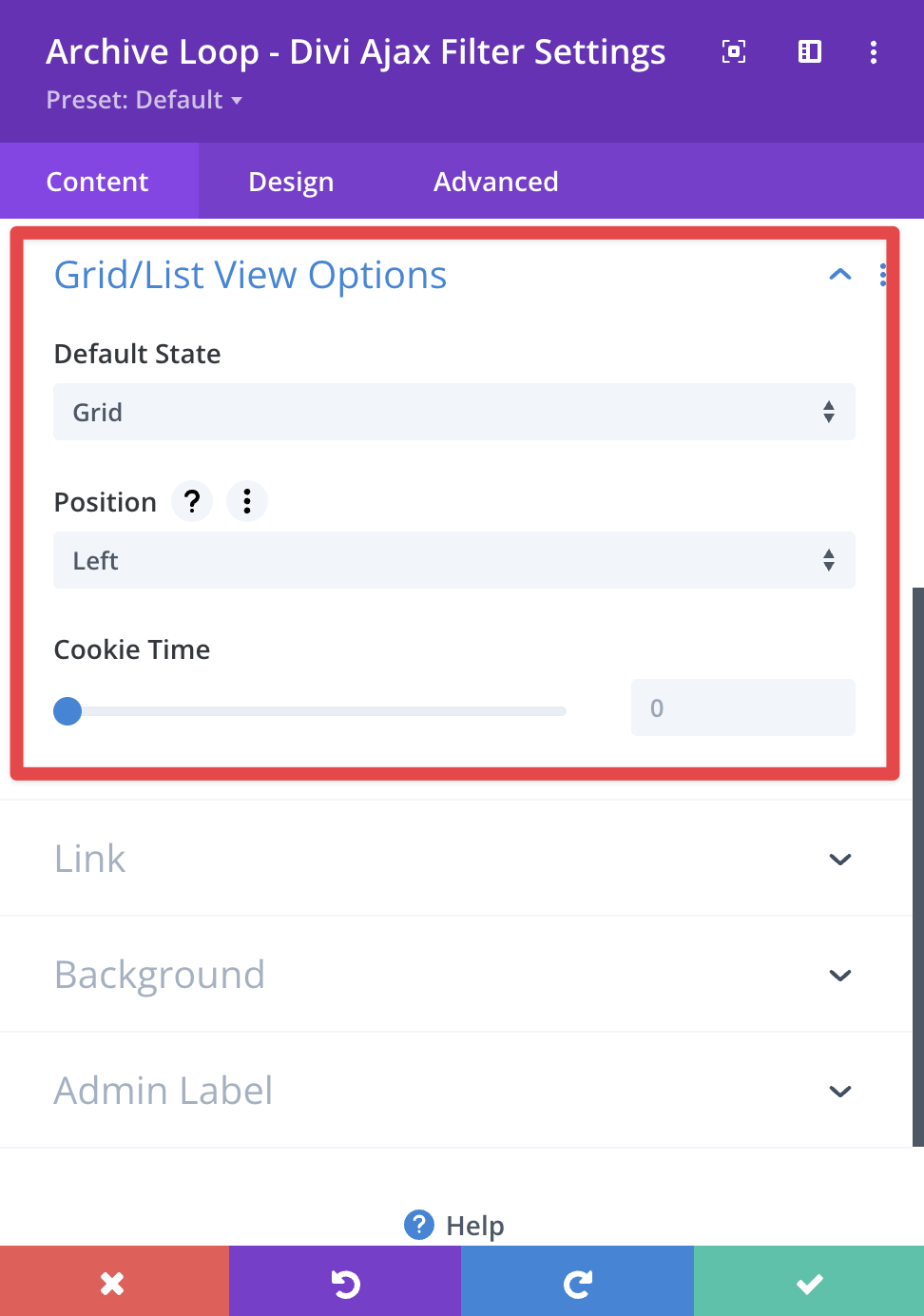This screenshot has width=924, height=1316.
Task: Expand the Link section
Action: click(x=839, y=860)
